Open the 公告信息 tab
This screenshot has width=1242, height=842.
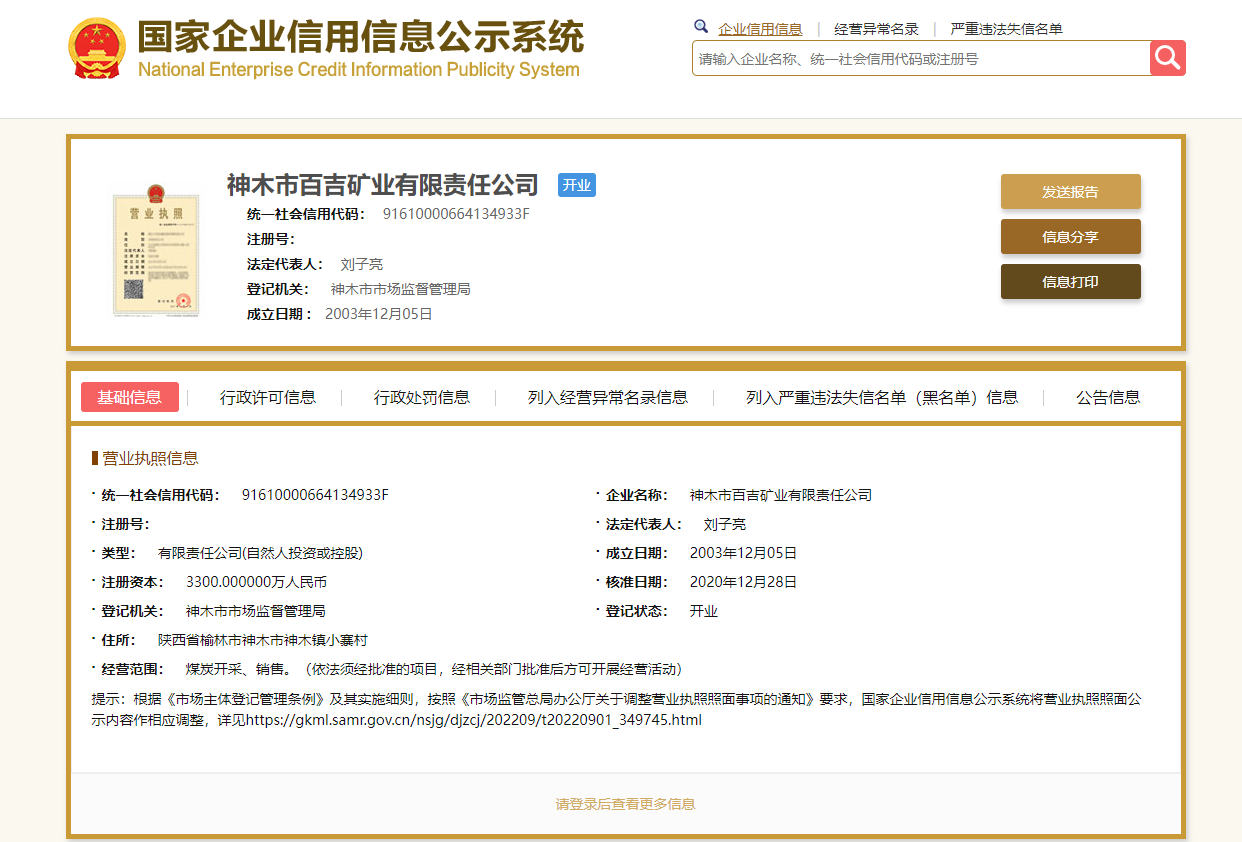[1108, 397]
